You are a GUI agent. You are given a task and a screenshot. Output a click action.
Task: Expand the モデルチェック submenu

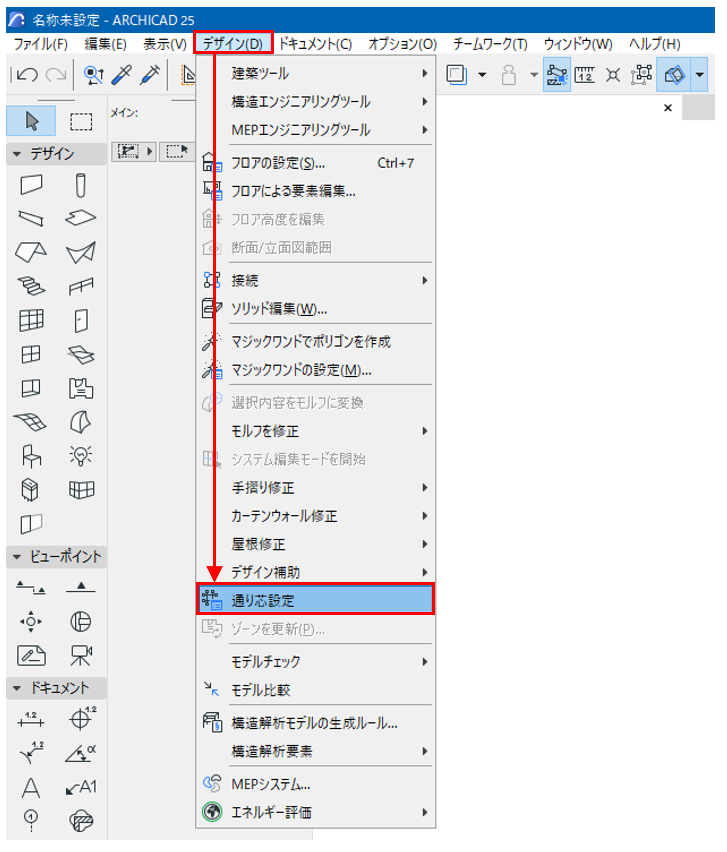pos(316,662)
